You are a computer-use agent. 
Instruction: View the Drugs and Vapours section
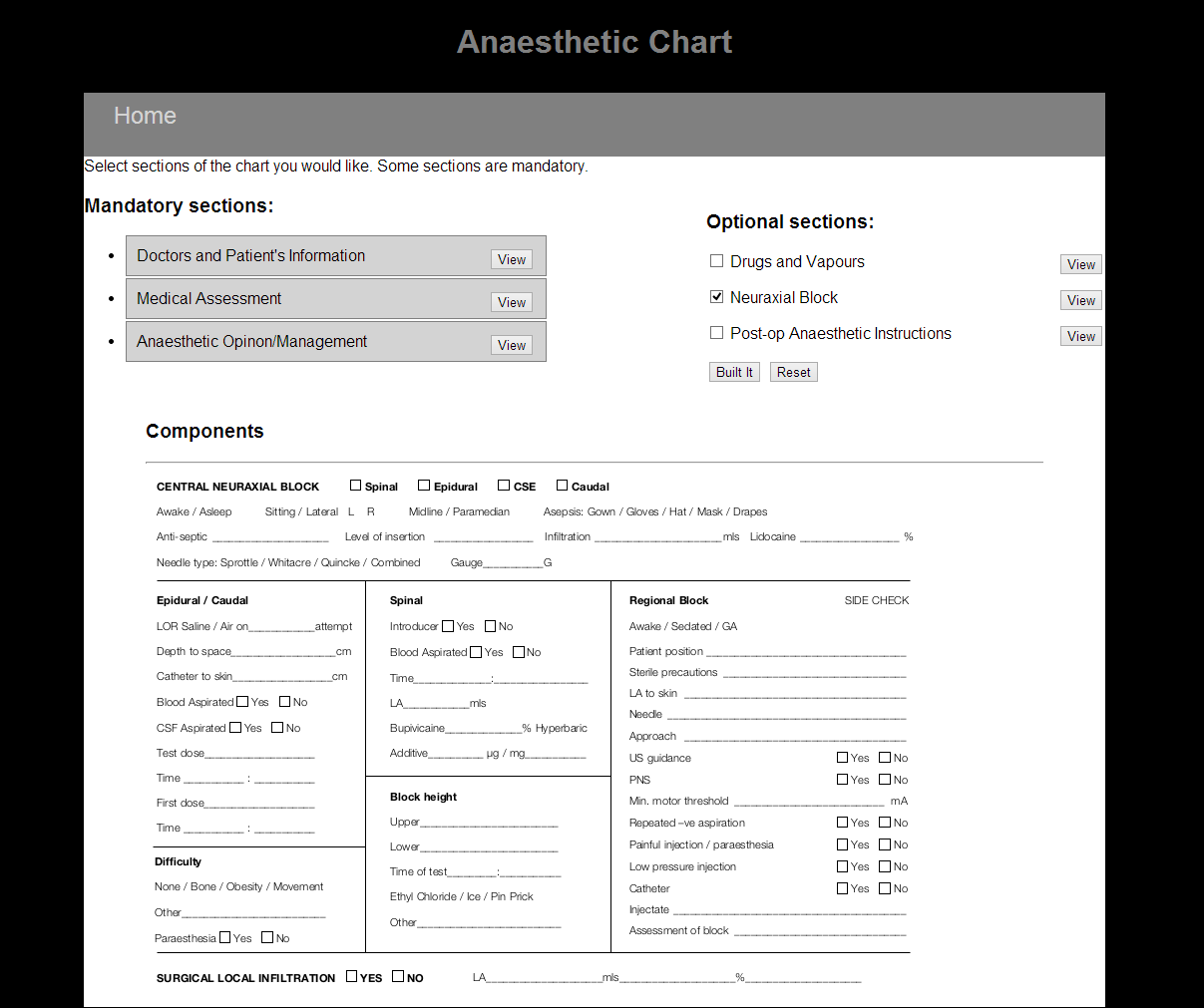pyautogui.click(x=1080, y=263)
